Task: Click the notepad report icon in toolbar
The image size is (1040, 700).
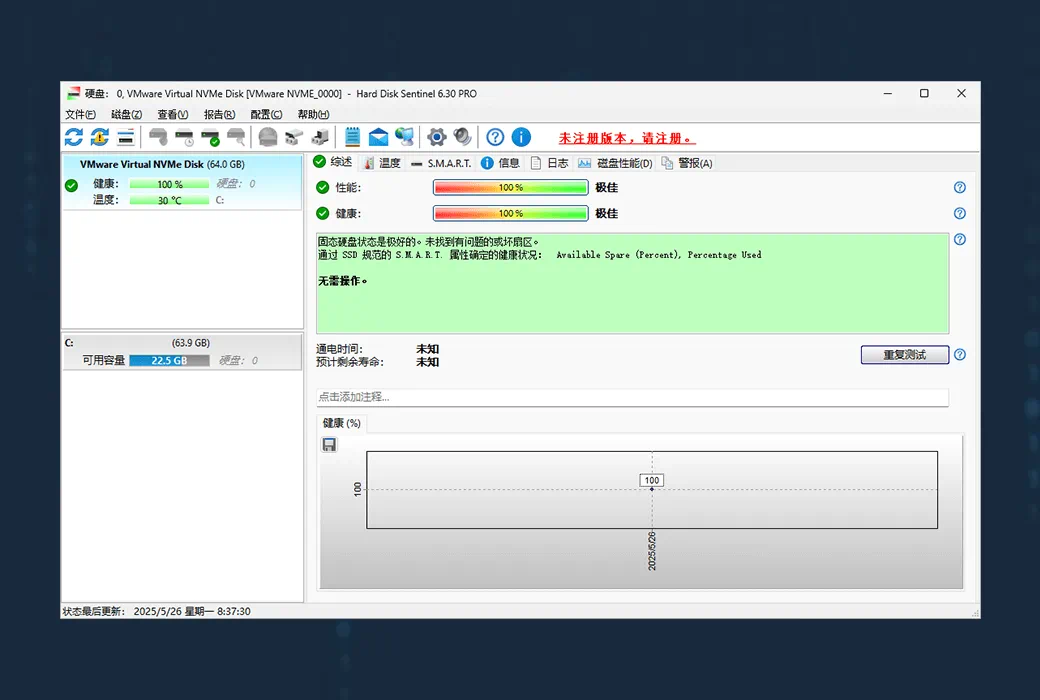Action: click(352, 137)
